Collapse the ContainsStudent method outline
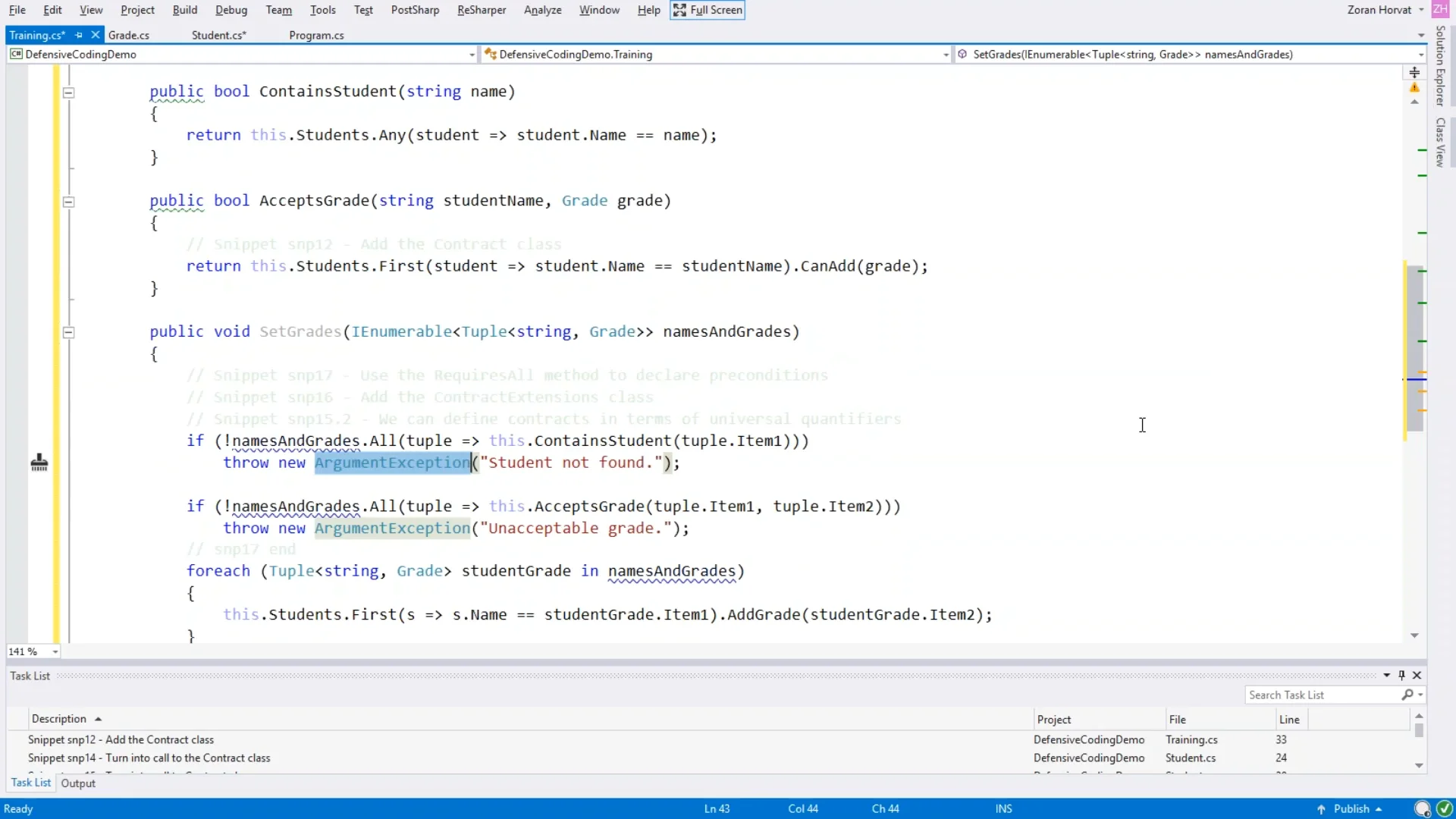The width and height of the screenshot is (1456, 819). tap(68, 93)
